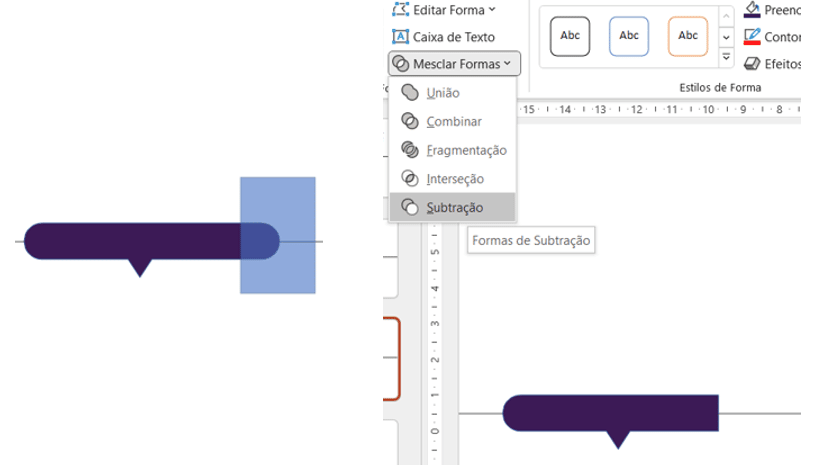Choose Interseção from merge menu

point(452,179)
